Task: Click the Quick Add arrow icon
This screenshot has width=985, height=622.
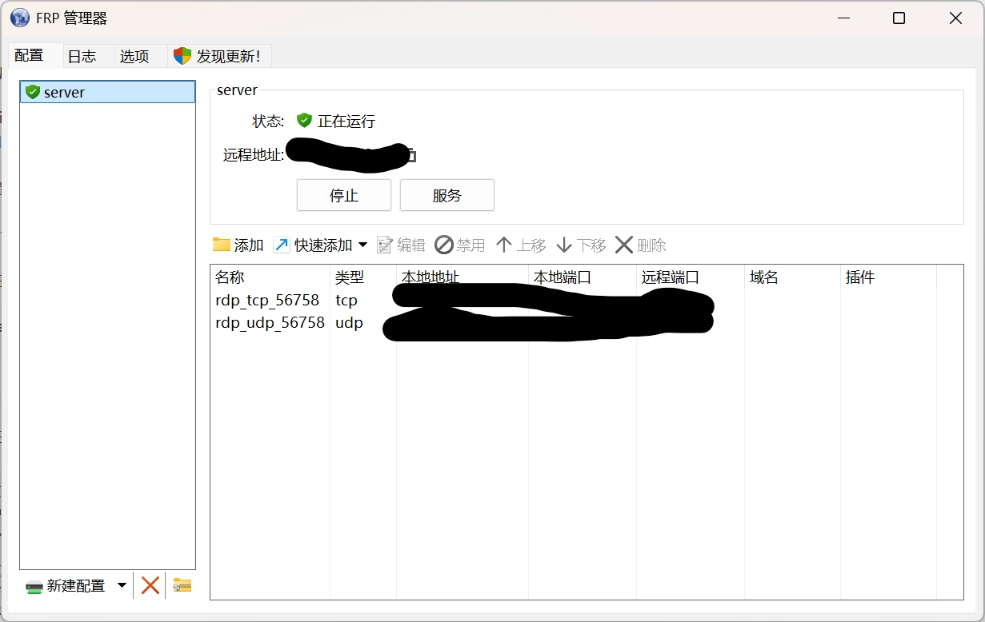Action: point(282,245)
